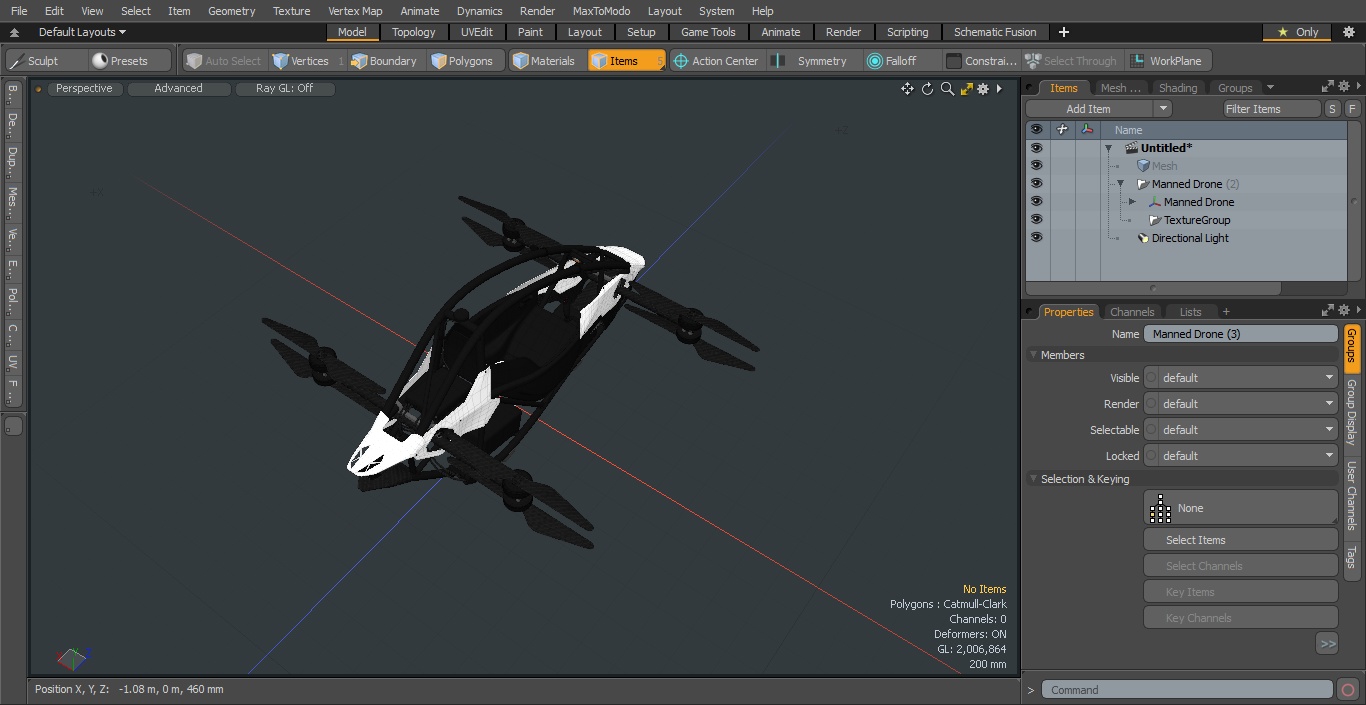Click the Items panel settings gear
1366x705 pixels.
(x=1344, y=87)
